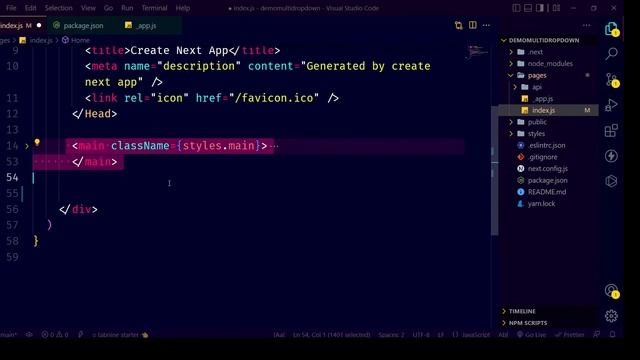Screen dimensions: 640x360
Task: Open editor More Actions ellipsis
Action: point(486,25)
